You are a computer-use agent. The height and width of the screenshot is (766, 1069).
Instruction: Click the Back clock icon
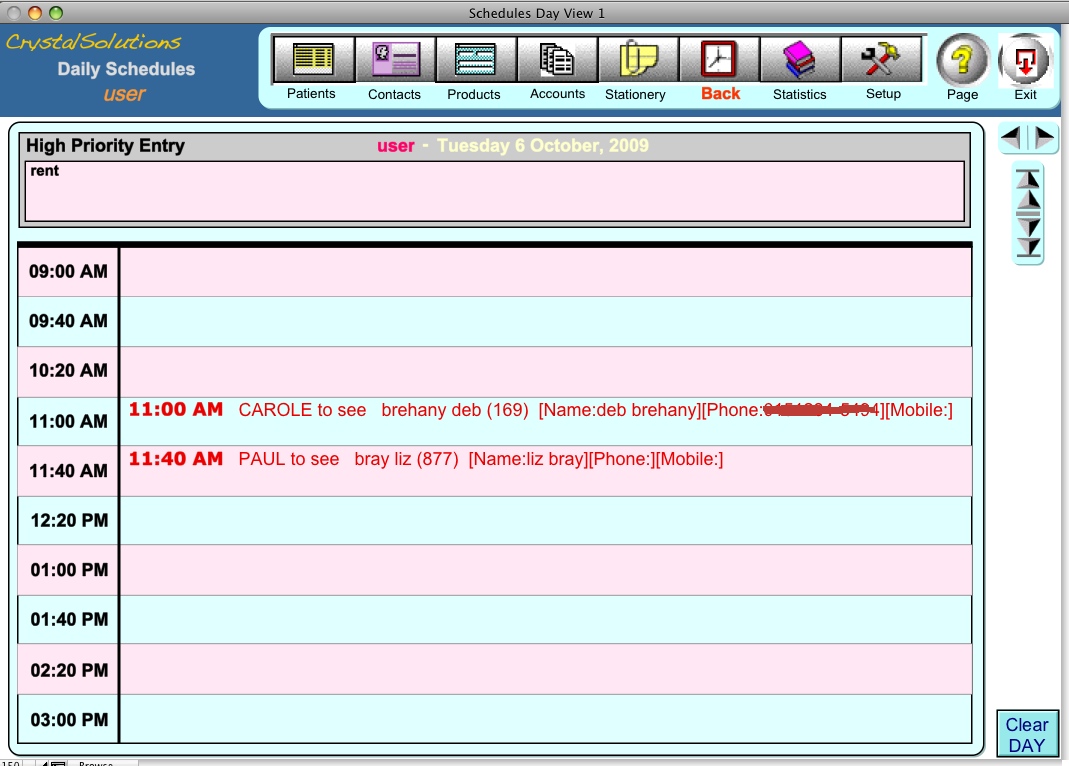[x=719, y=59]
